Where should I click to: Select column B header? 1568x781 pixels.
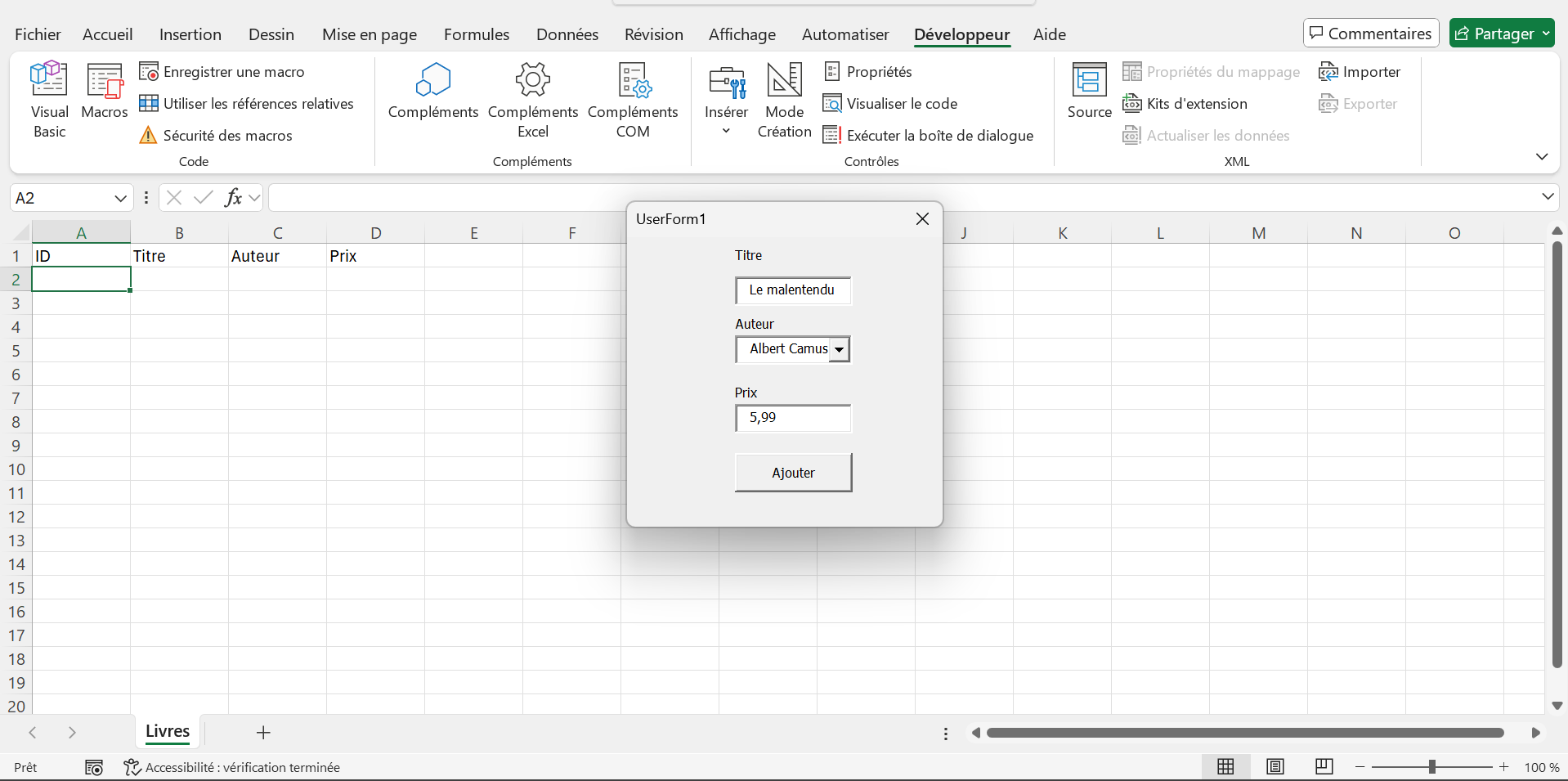(179, 233)
